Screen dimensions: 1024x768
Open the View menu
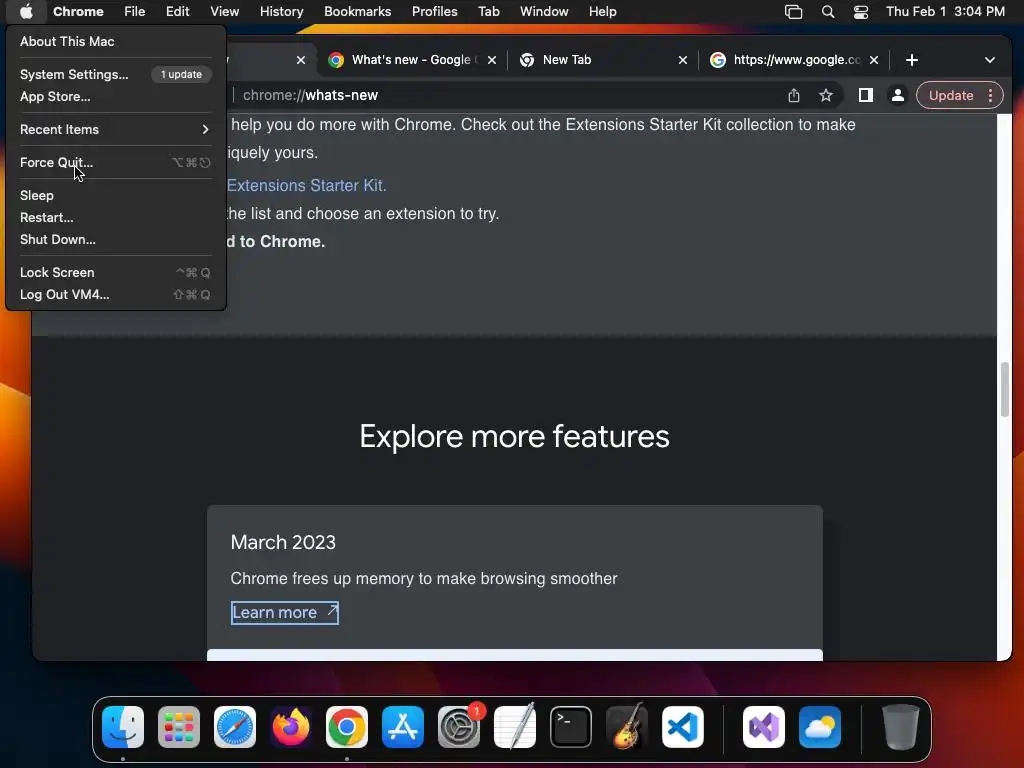(225, 12)
